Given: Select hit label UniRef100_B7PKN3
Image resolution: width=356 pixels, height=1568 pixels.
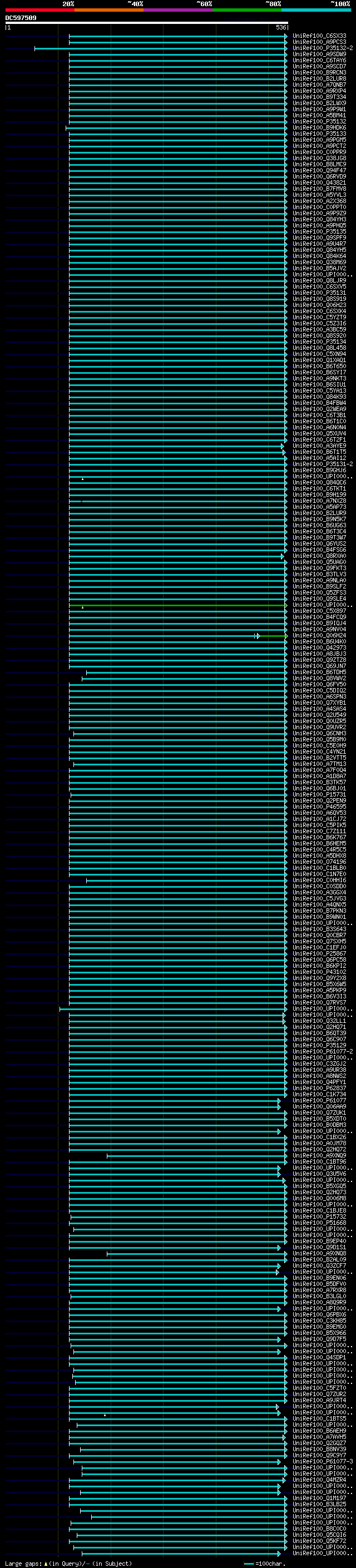Looking at the screenshot, I should pos(319,911).
